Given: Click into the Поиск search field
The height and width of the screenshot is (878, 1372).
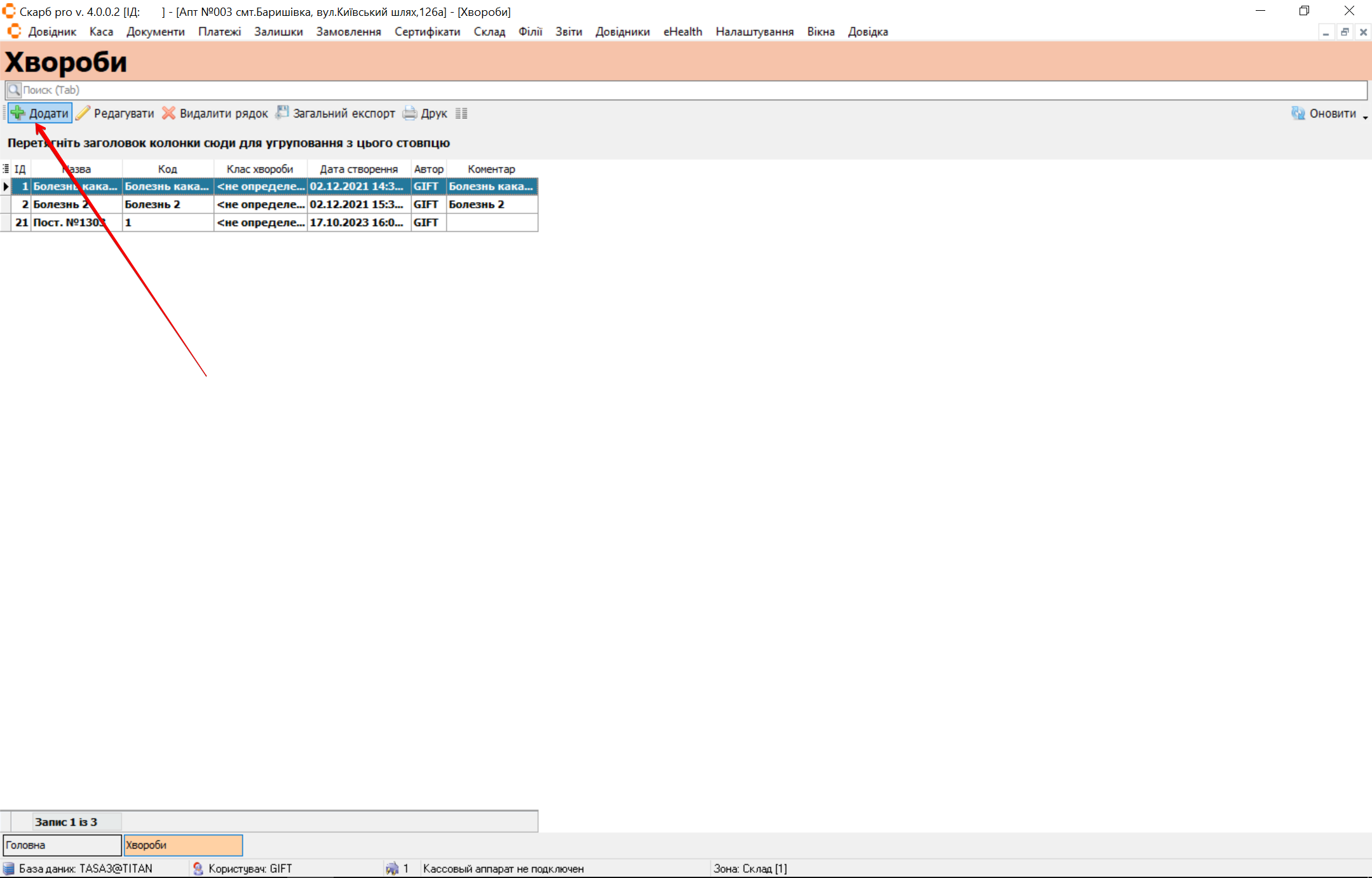Looking at the screenshot, I should pyautogui.click(x=686, y=90).
